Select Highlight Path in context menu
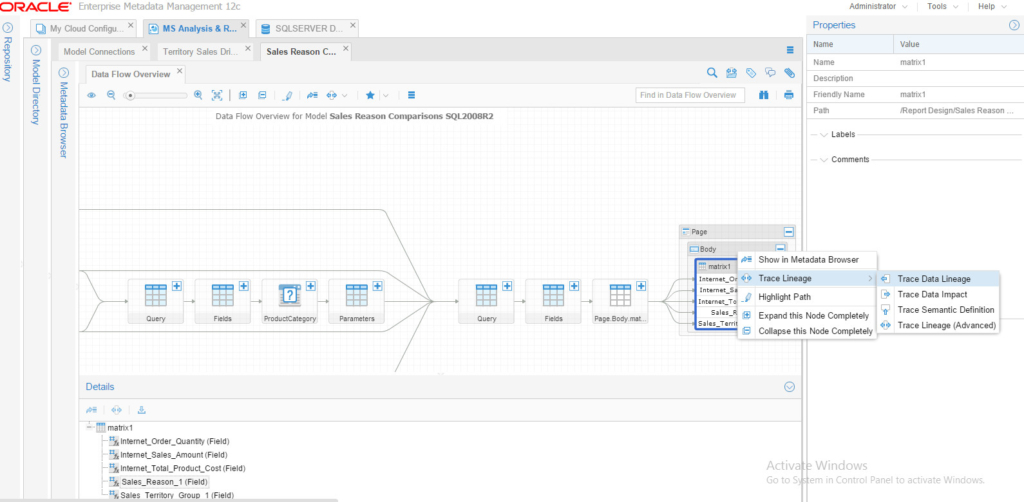Image resolution: width=1024 pixels, height=502 pixels. click(x=807, y=297)
